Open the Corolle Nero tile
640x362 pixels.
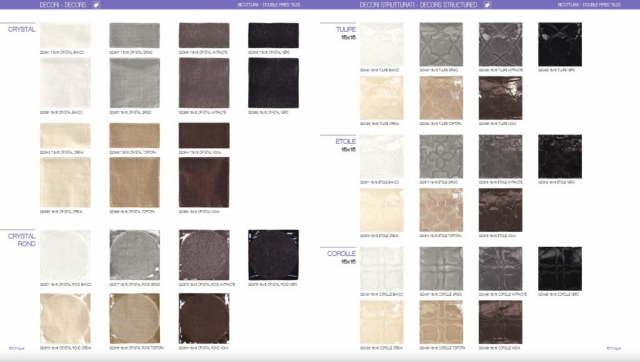pos(560,269)
